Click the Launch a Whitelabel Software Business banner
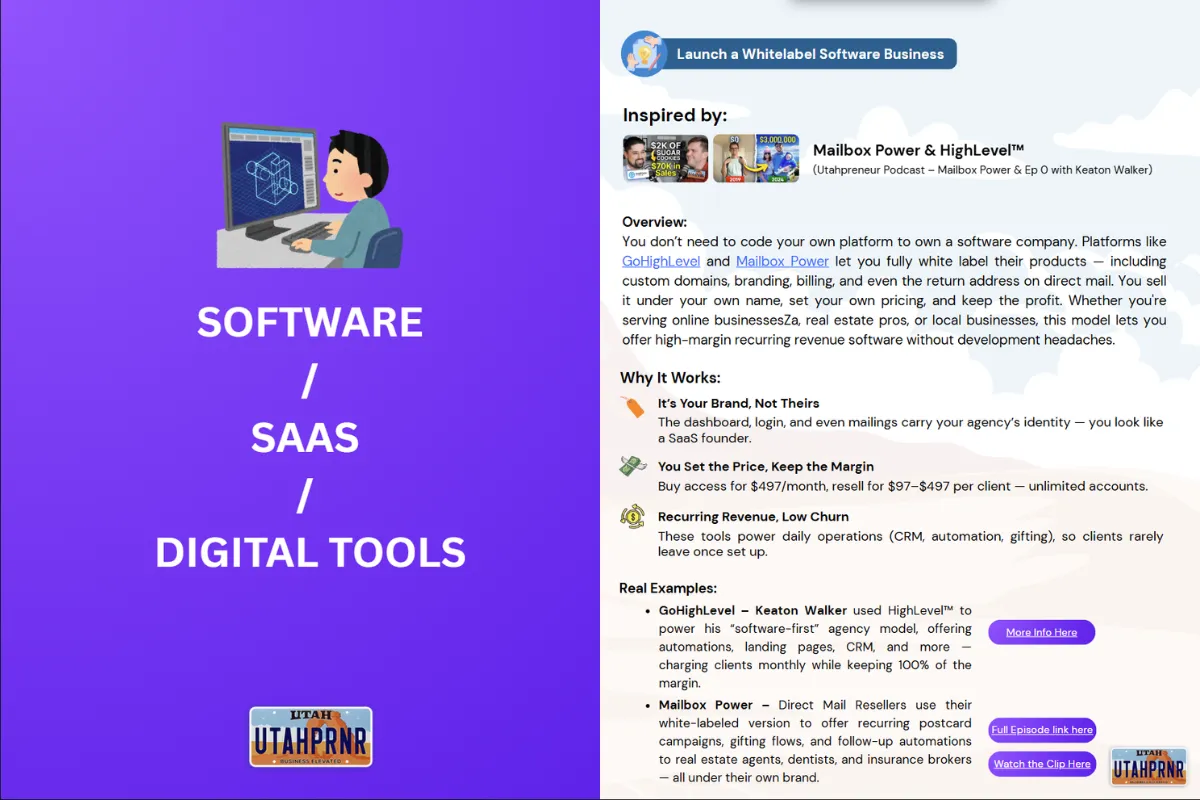Viewport: 1200px width, 800px height. tap(789, 54)
